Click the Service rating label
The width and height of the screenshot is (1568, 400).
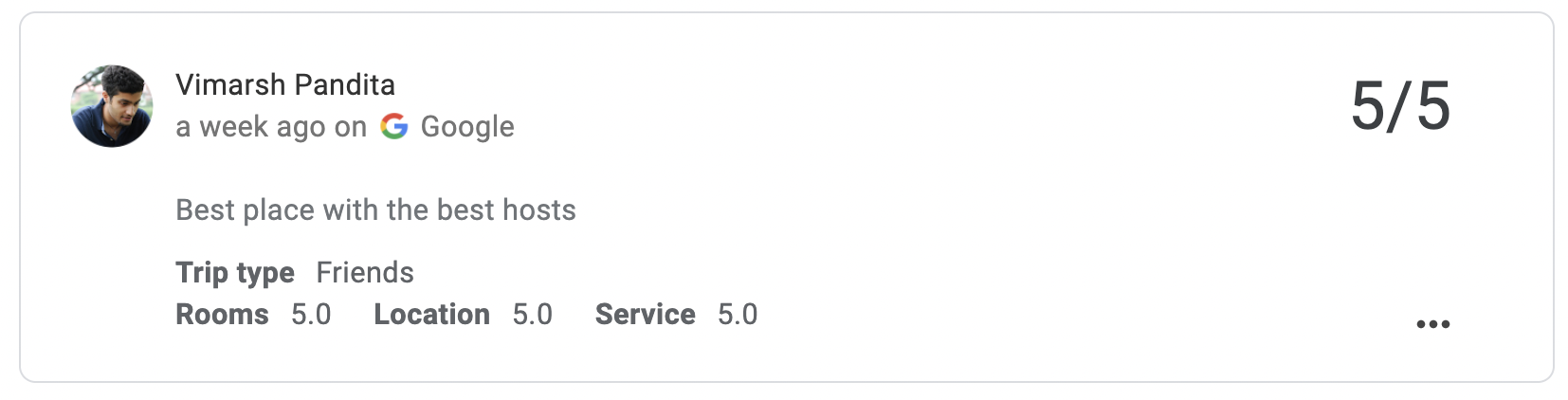(645, 315)
